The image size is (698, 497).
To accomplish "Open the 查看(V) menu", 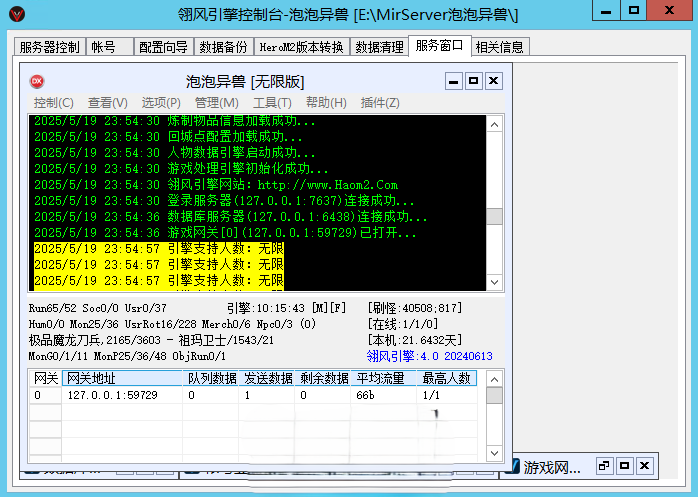I will (107, 103).
